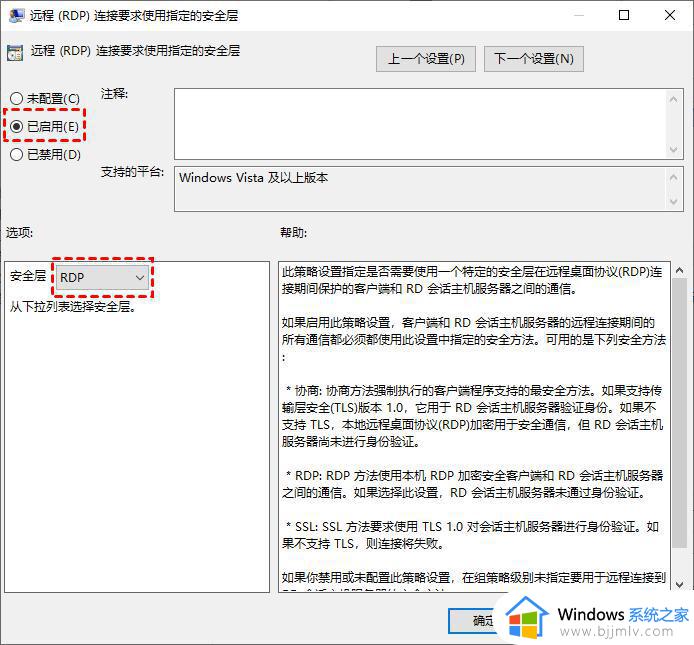Go to 上一个设置(P)

coord(426,58)
